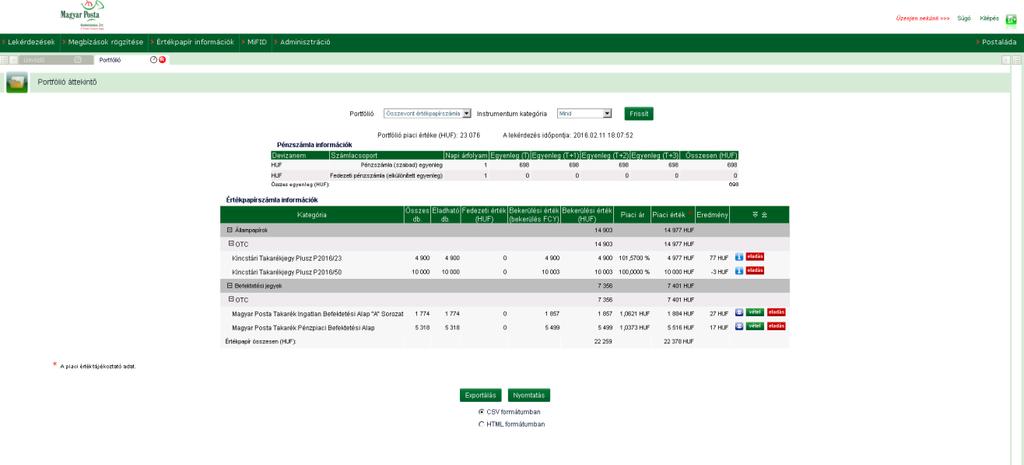1024x465 pixels.
Task: Click eladás for Pénzpiaci Befektetési Alap
Action: click(776, 326)
